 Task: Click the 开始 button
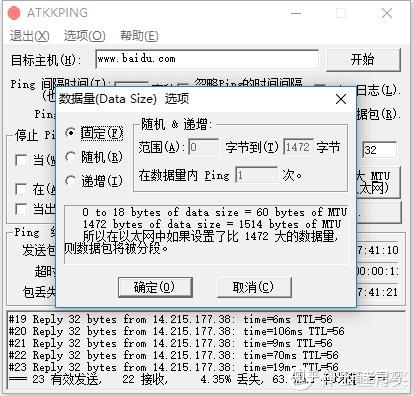point(363,60)
